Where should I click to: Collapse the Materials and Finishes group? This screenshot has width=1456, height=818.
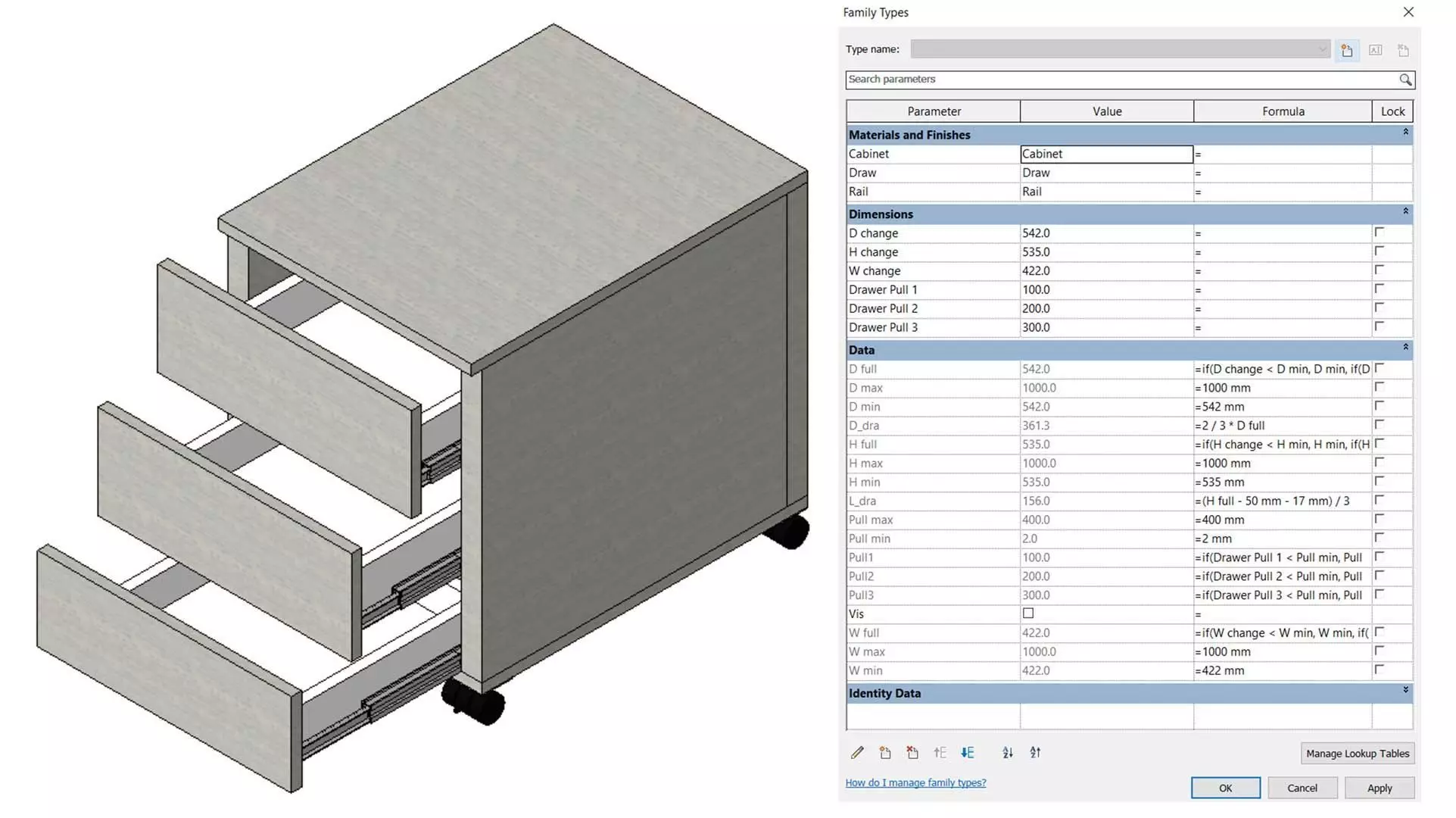click(x=1406, y=133)
